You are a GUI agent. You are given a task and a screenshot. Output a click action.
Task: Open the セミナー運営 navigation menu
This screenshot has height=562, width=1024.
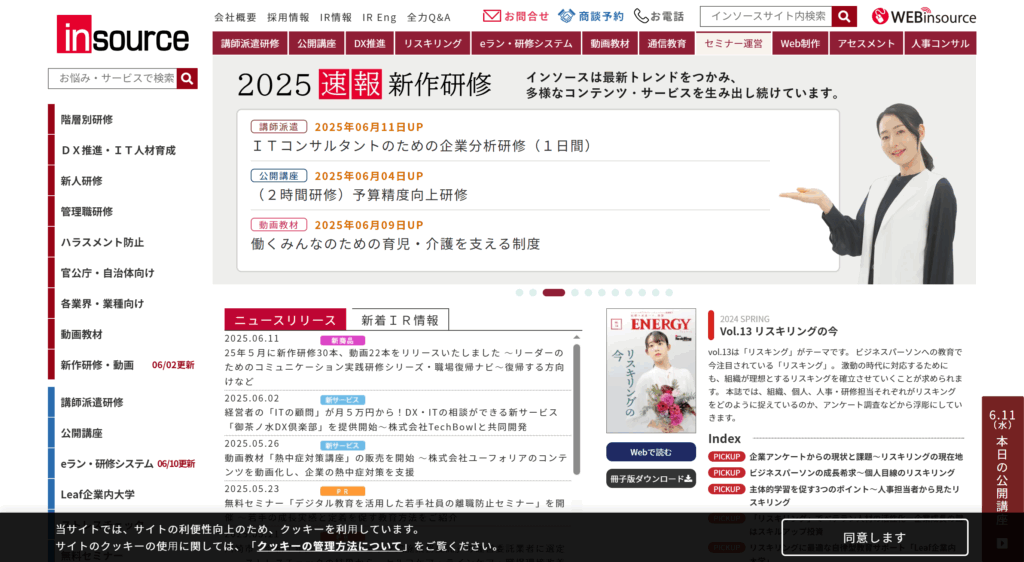coord(733,43)
